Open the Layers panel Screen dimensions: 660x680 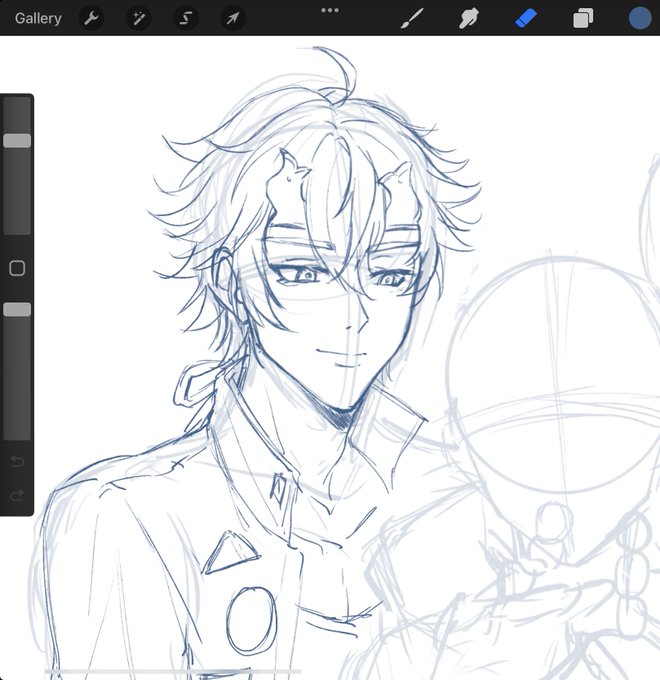tap(583, 19)
